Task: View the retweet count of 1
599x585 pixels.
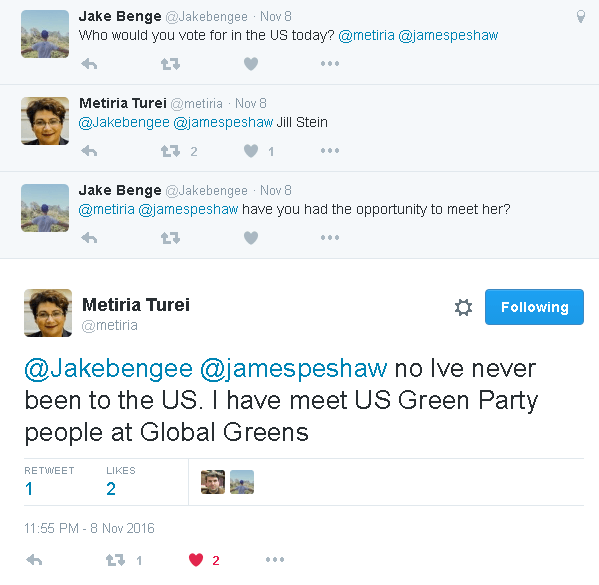Action: pos(49,482)
